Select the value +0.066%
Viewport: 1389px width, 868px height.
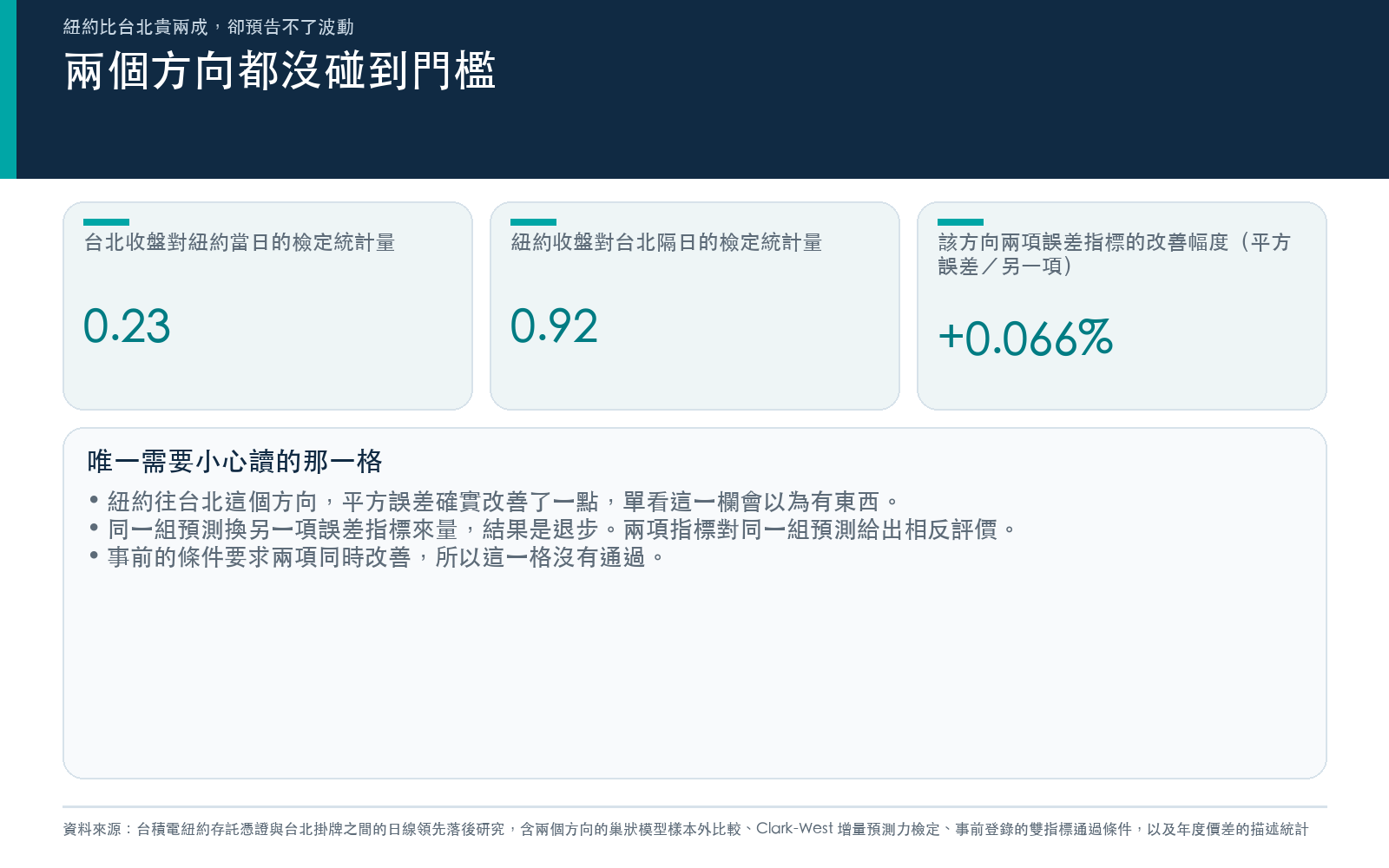(1025, 339)
